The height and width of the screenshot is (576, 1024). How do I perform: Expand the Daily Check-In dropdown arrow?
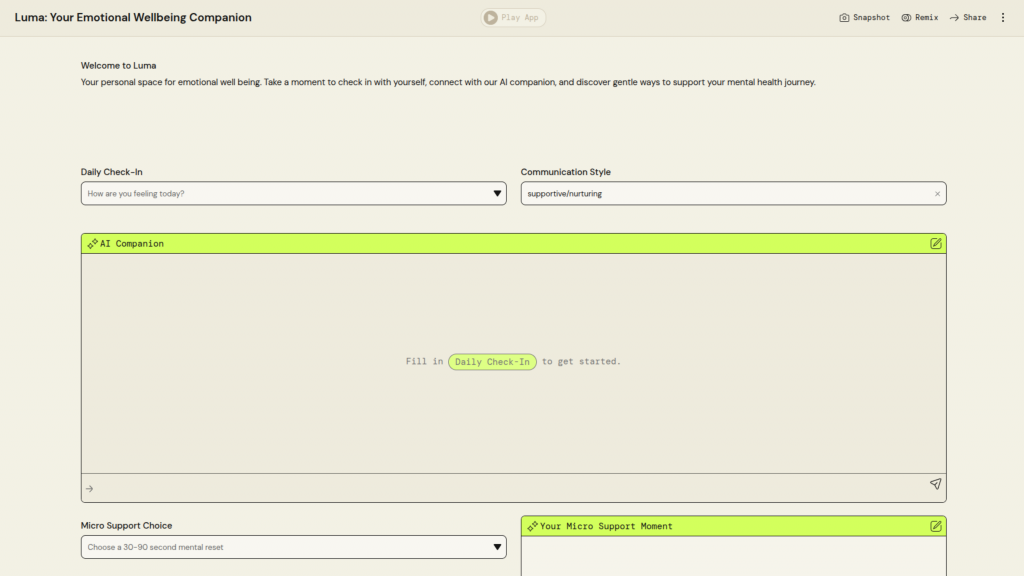497,194
